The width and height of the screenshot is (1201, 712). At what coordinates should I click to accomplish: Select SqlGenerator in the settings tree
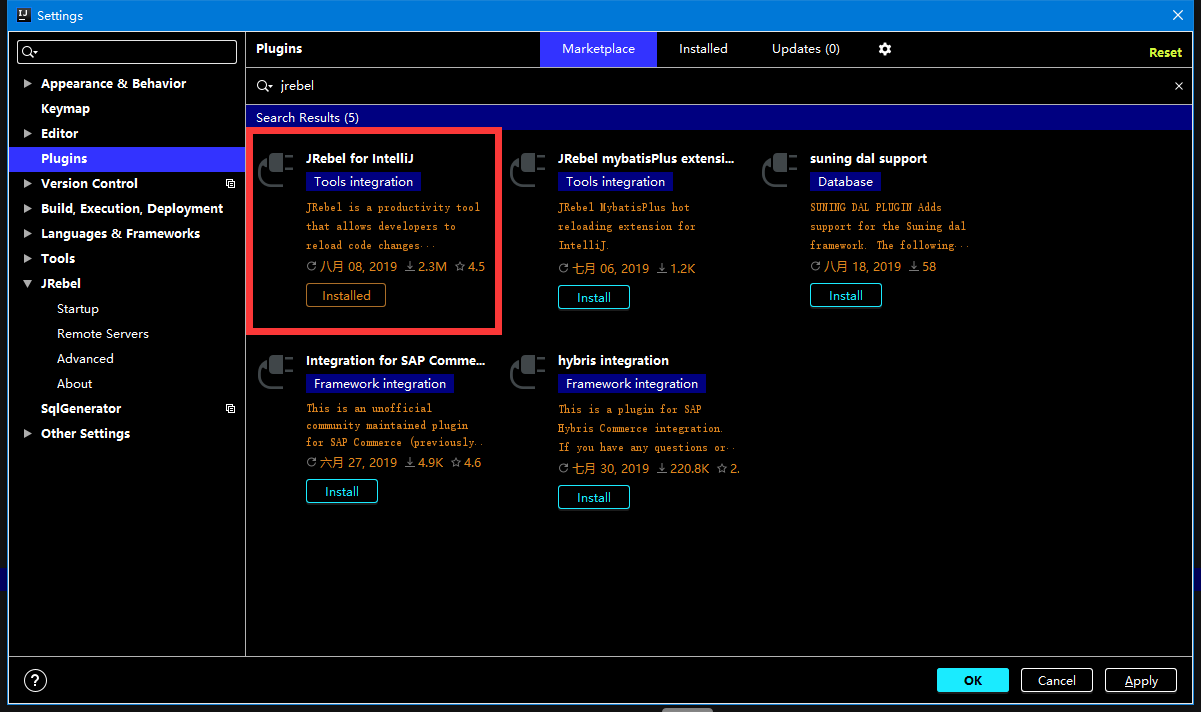tap(81, 409)
